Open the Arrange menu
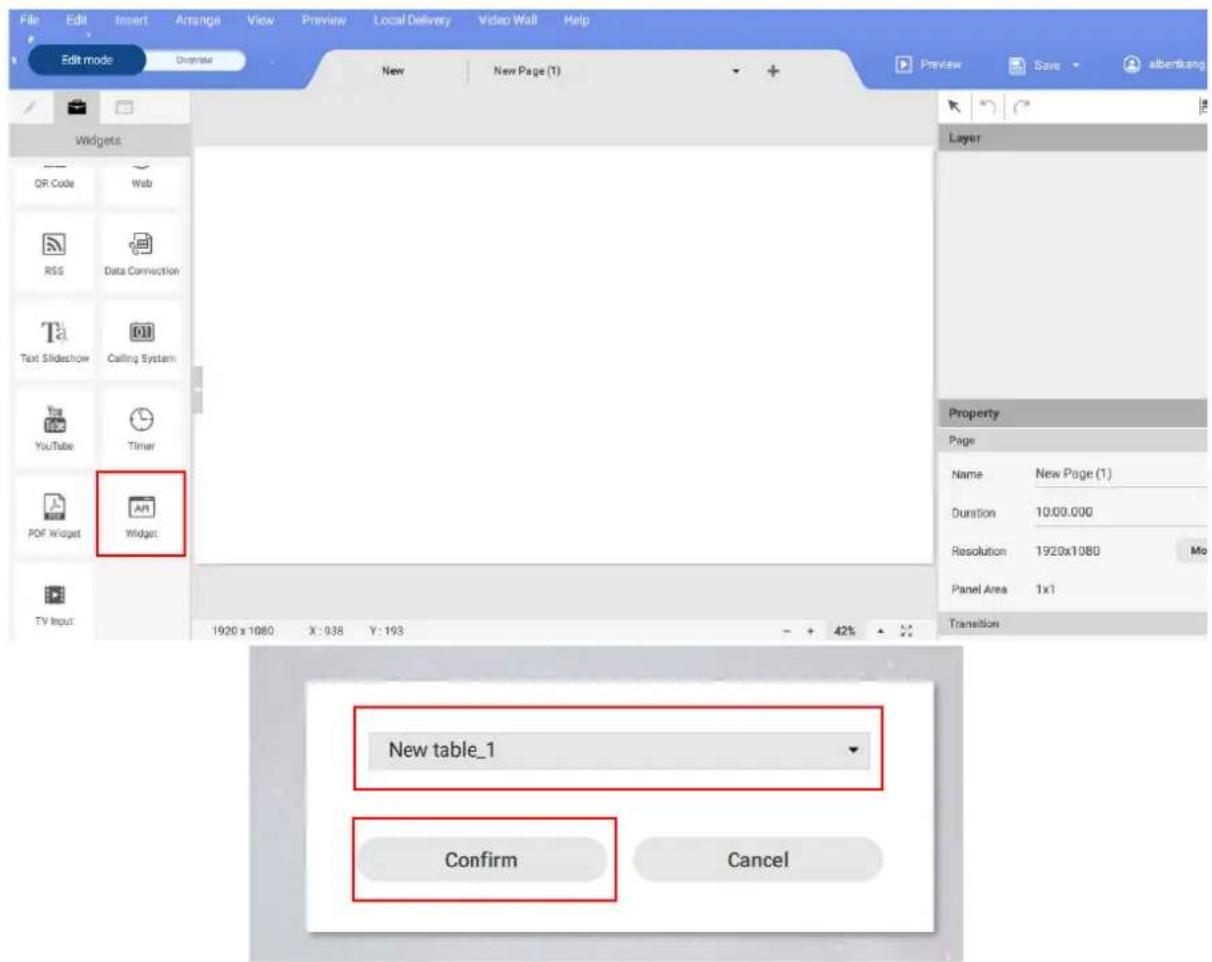 [197, 20]
